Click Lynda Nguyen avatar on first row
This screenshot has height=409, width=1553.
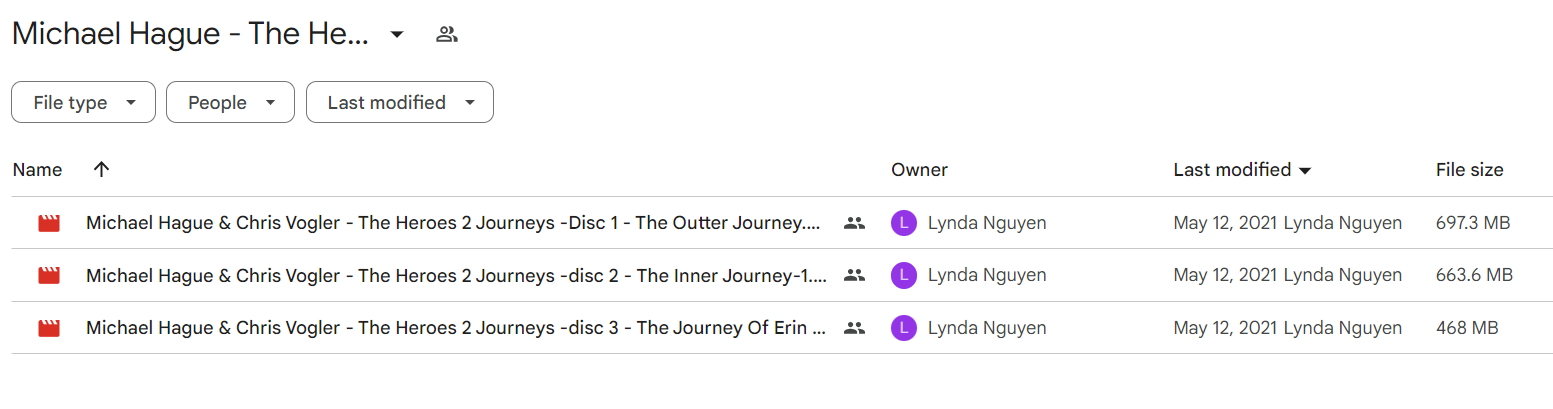pyautogui.click(x=903, y=223)
